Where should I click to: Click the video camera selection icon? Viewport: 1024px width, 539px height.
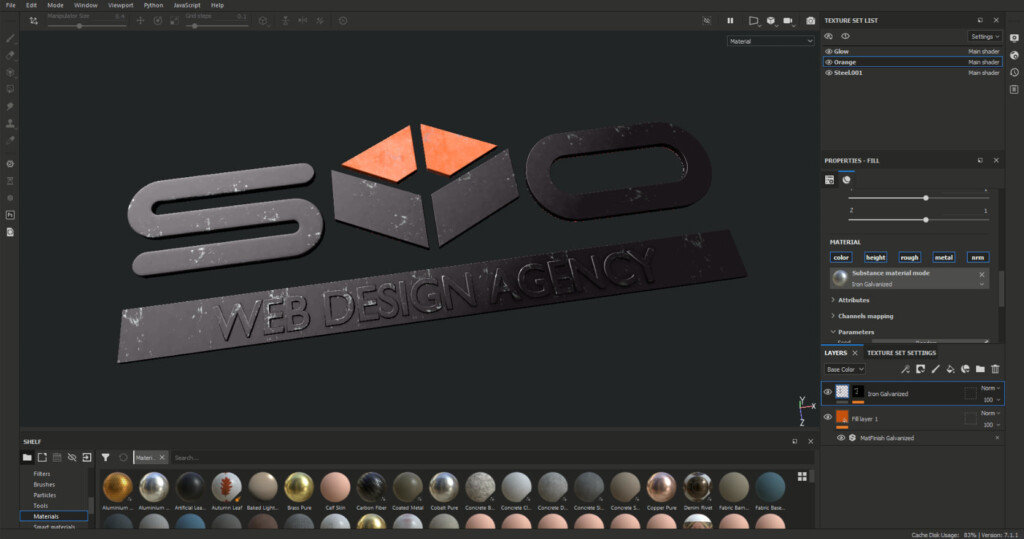[788, 21]
